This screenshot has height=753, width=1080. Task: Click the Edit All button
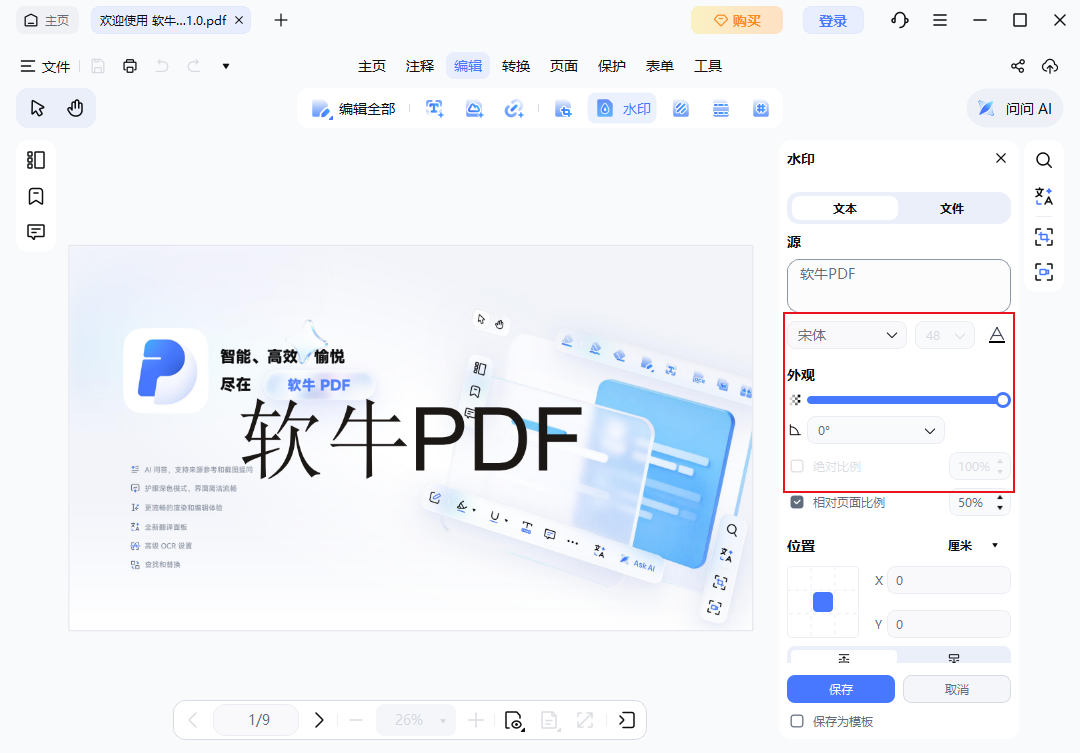pos(353,109)
